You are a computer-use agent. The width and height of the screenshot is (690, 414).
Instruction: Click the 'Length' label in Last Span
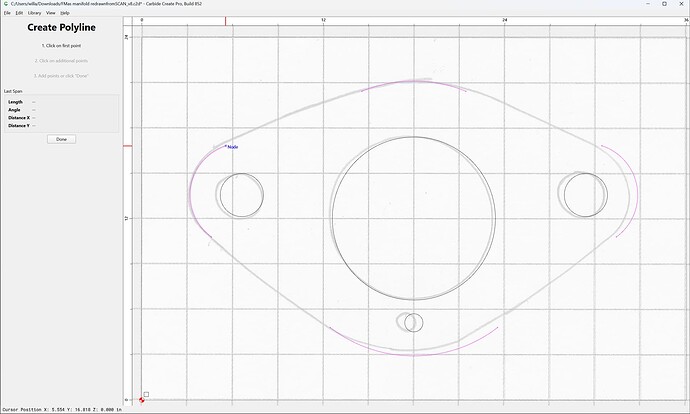(15, 102)
